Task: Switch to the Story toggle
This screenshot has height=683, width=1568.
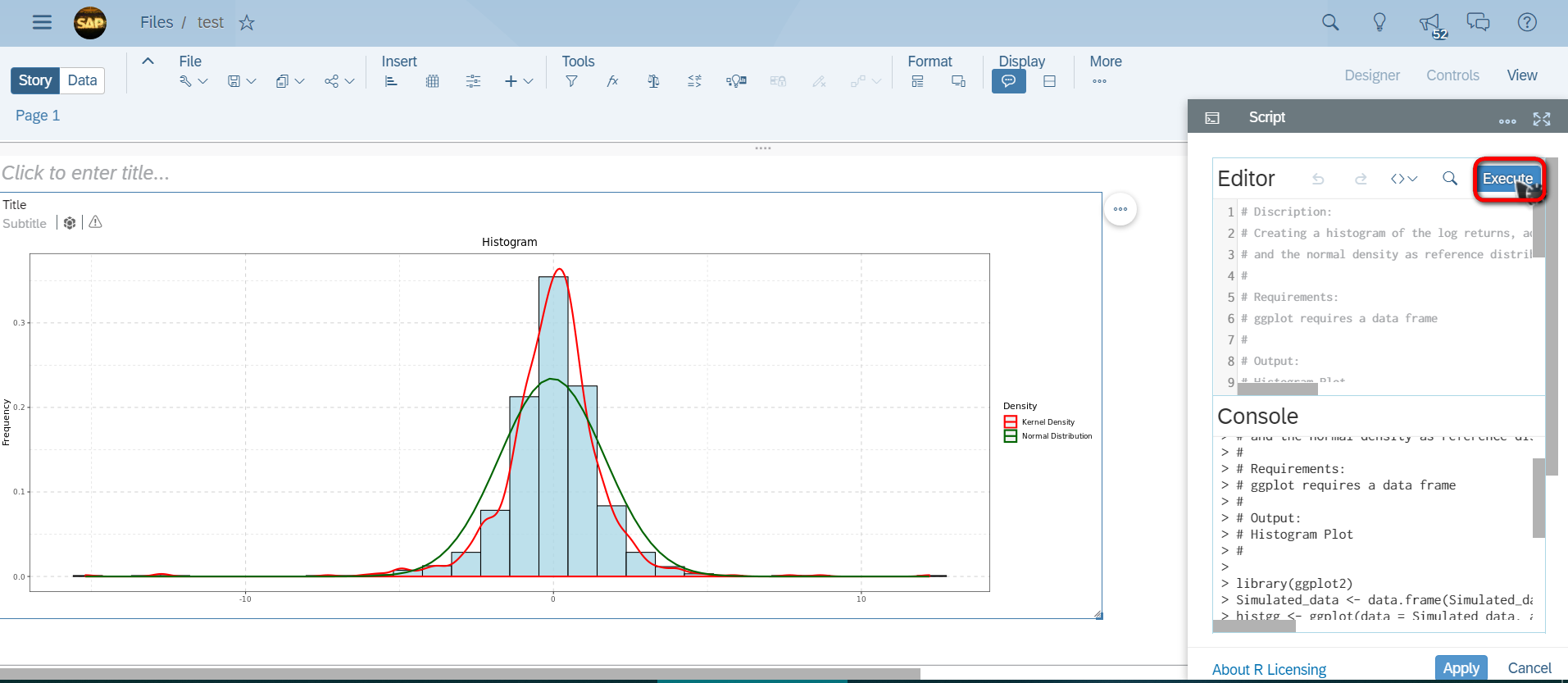Action: pyautogui.click(x=35, y=80)
